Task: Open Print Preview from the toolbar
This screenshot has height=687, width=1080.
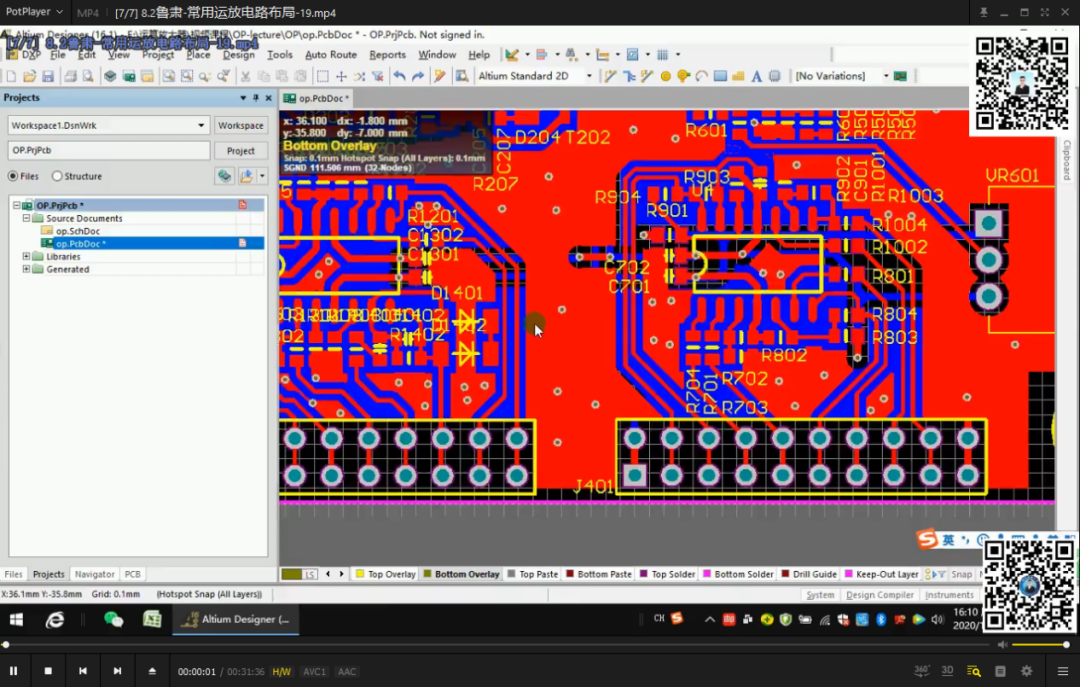Action: click(88, 76)
